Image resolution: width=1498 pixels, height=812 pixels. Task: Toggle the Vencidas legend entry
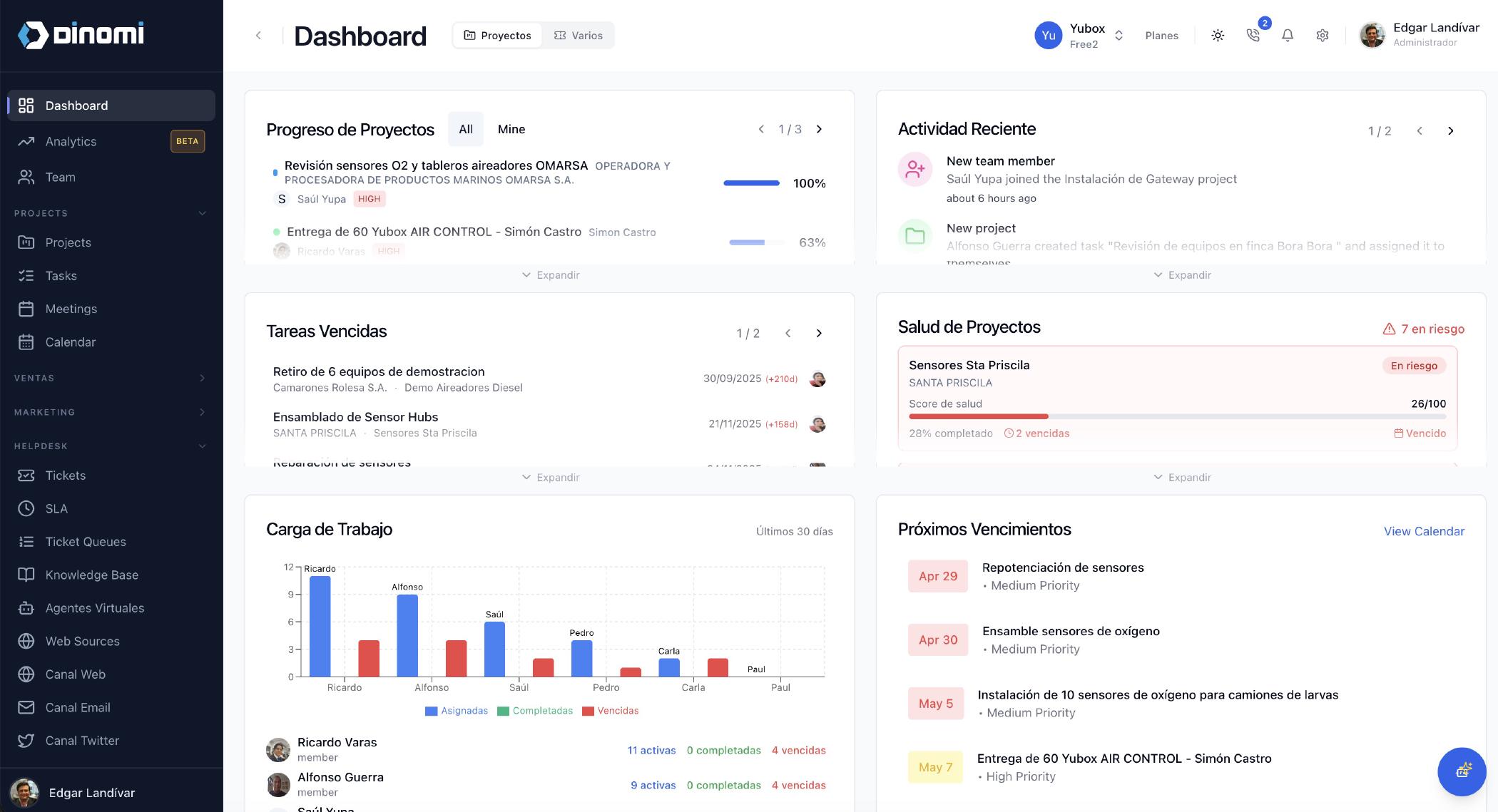(611, 711)
